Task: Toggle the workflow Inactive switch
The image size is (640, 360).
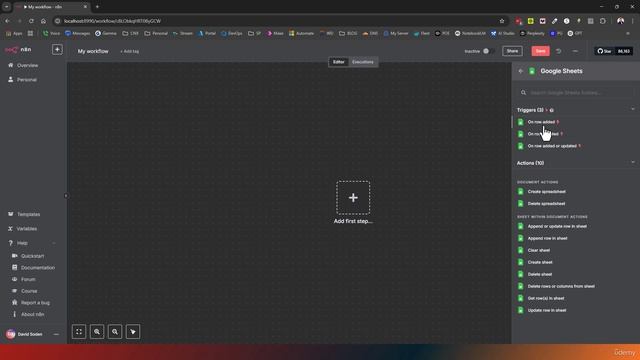Action: pyautogui.click(x=488, y=51)
